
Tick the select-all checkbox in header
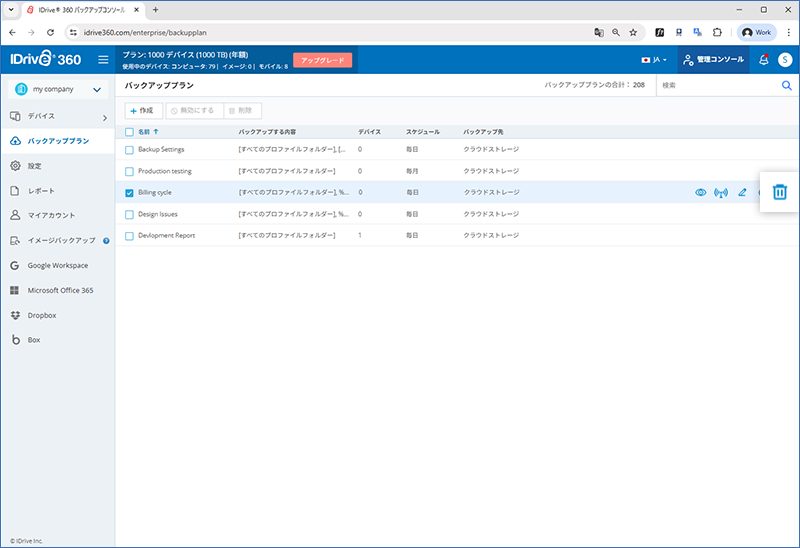point(129,131)
